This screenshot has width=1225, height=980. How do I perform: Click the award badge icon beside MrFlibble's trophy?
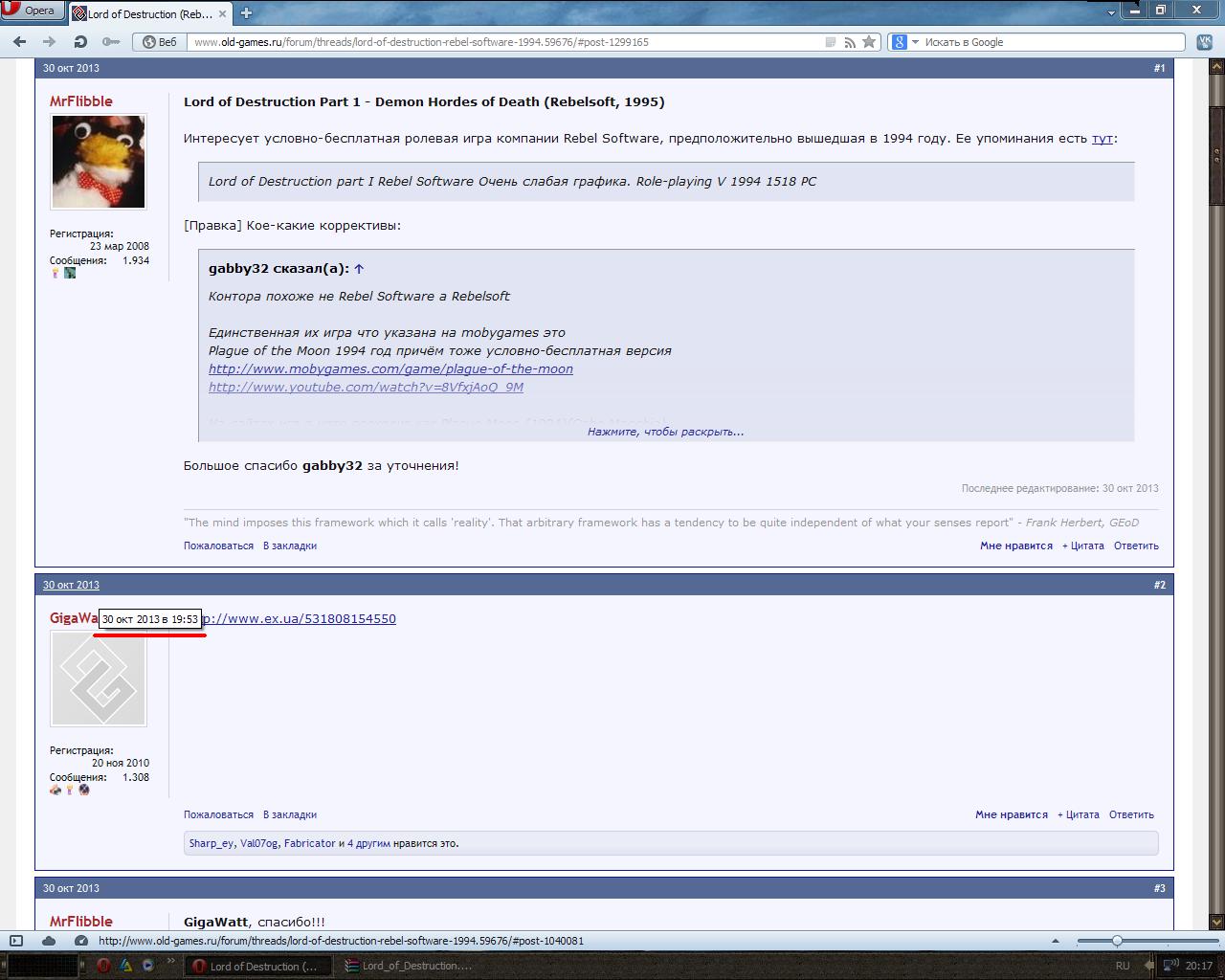coord(70,274)
